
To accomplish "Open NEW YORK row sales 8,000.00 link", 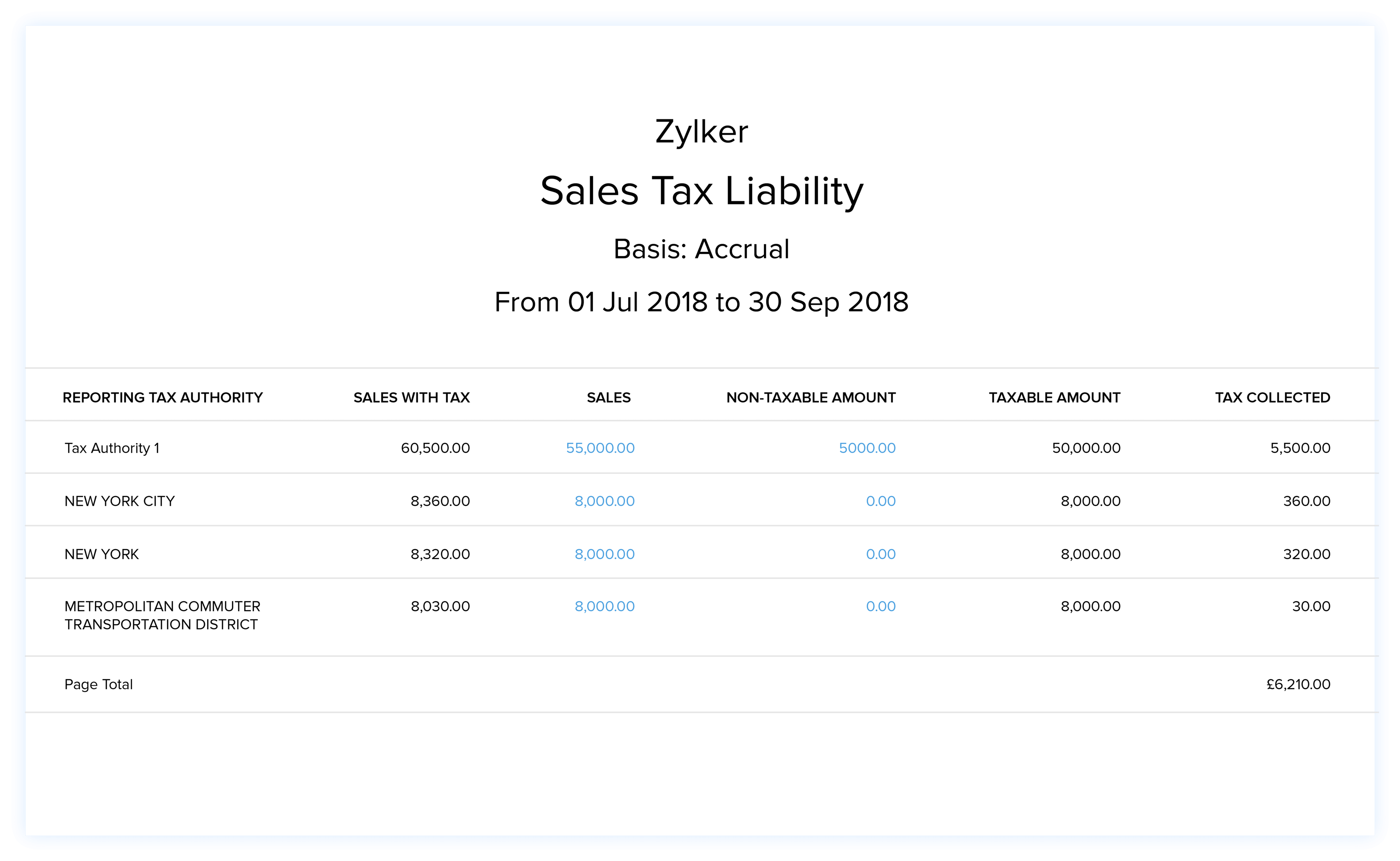I will pos(604,554).
